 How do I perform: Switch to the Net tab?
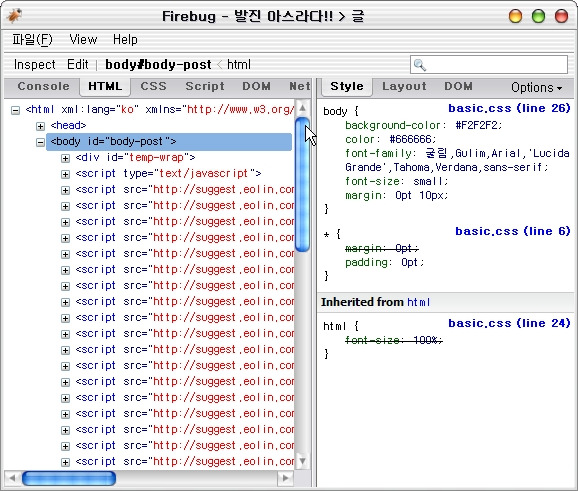[x=299, y=86]
